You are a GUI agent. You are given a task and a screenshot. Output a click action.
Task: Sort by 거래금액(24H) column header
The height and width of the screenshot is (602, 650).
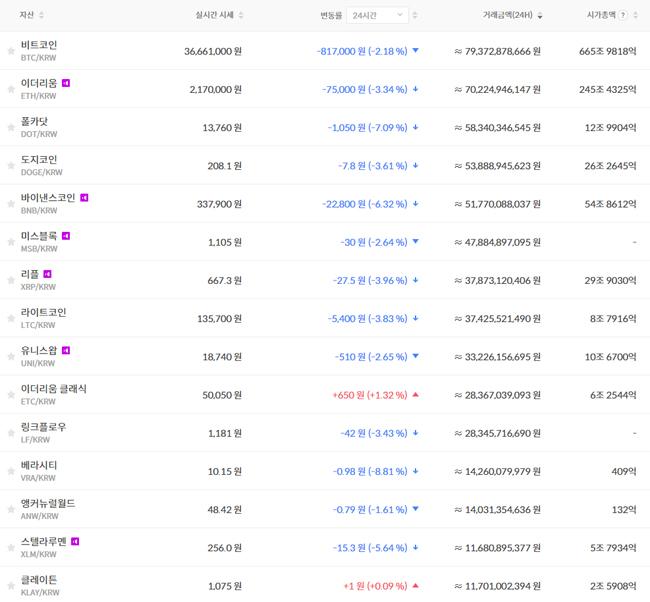coord(512,15)
